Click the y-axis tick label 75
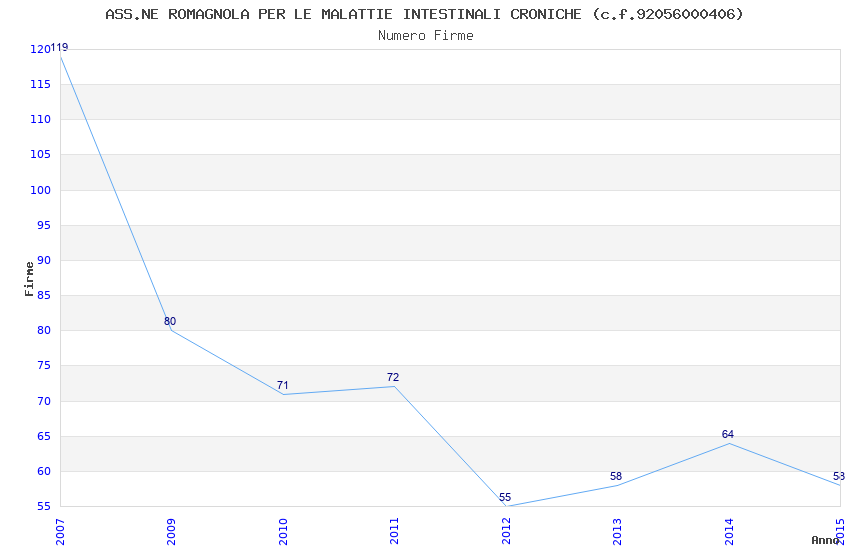The image size is (850, 550). click(44, 365)
